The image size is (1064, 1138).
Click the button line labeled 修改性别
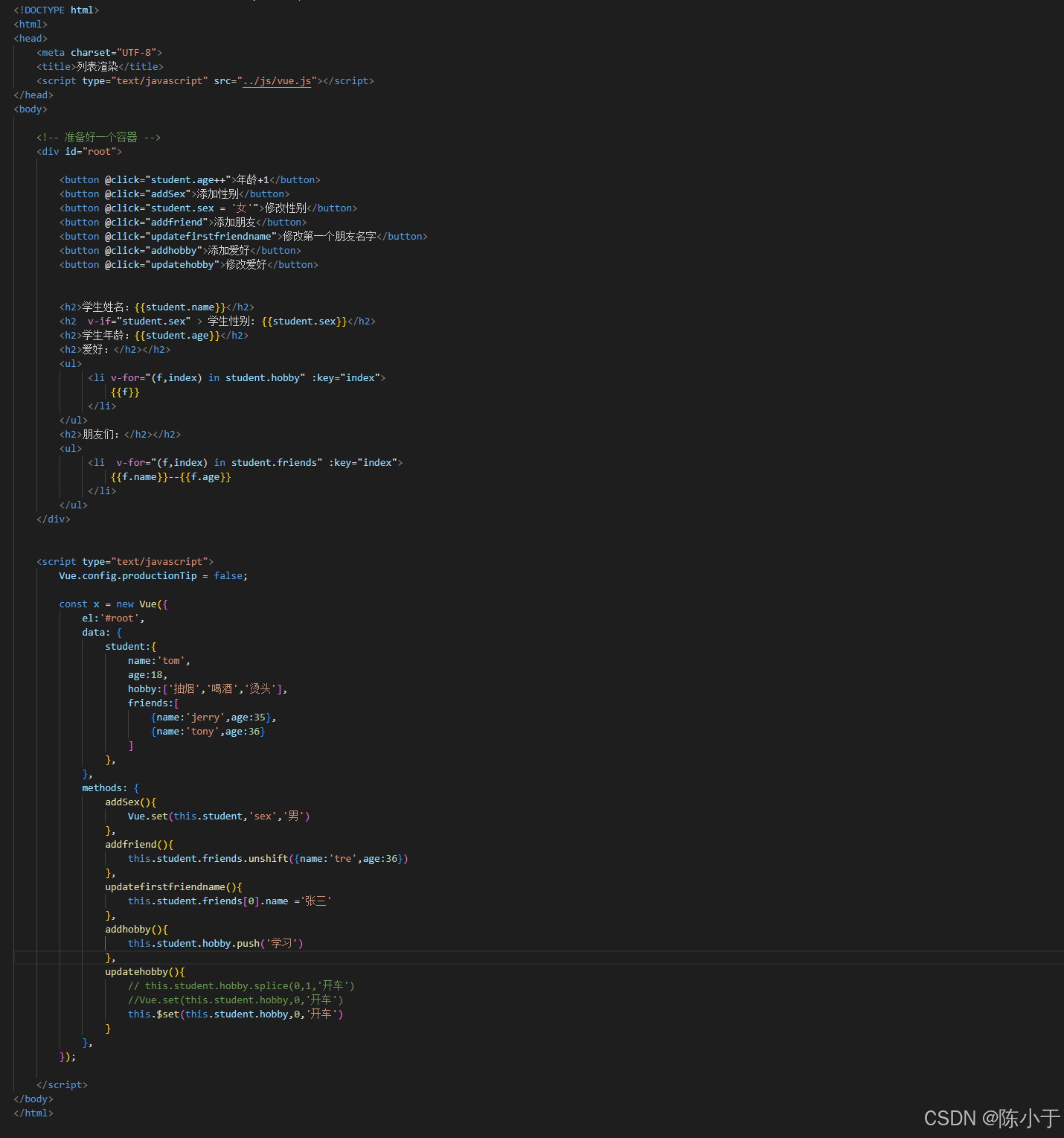pos(208,208)
